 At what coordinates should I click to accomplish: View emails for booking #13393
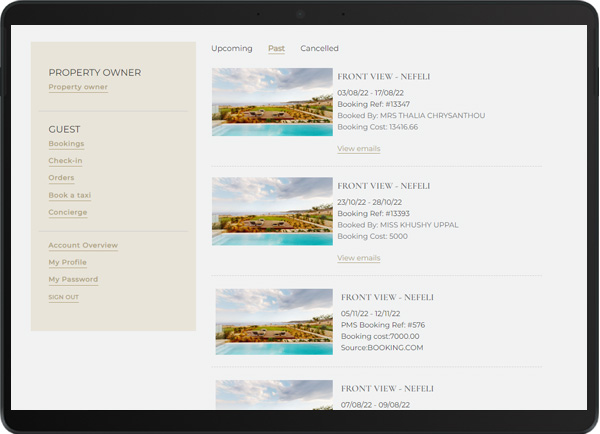(x=359, y=258)
